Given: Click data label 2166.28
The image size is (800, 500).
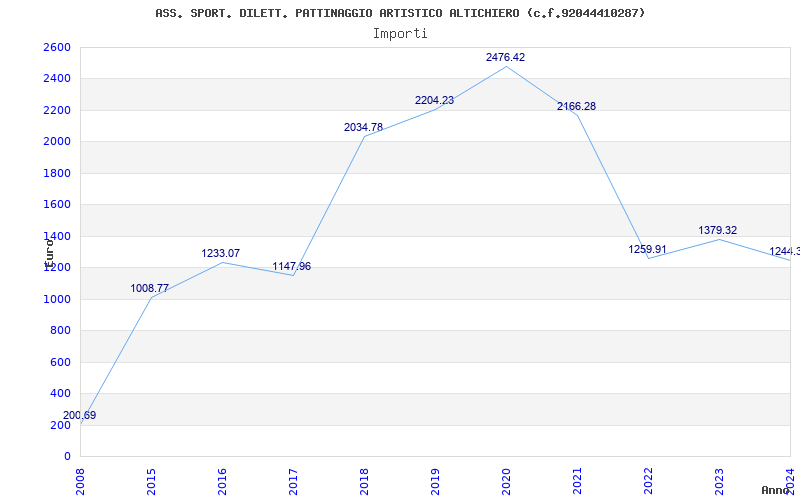Looking at the screenshot, I should pos(576,106).
